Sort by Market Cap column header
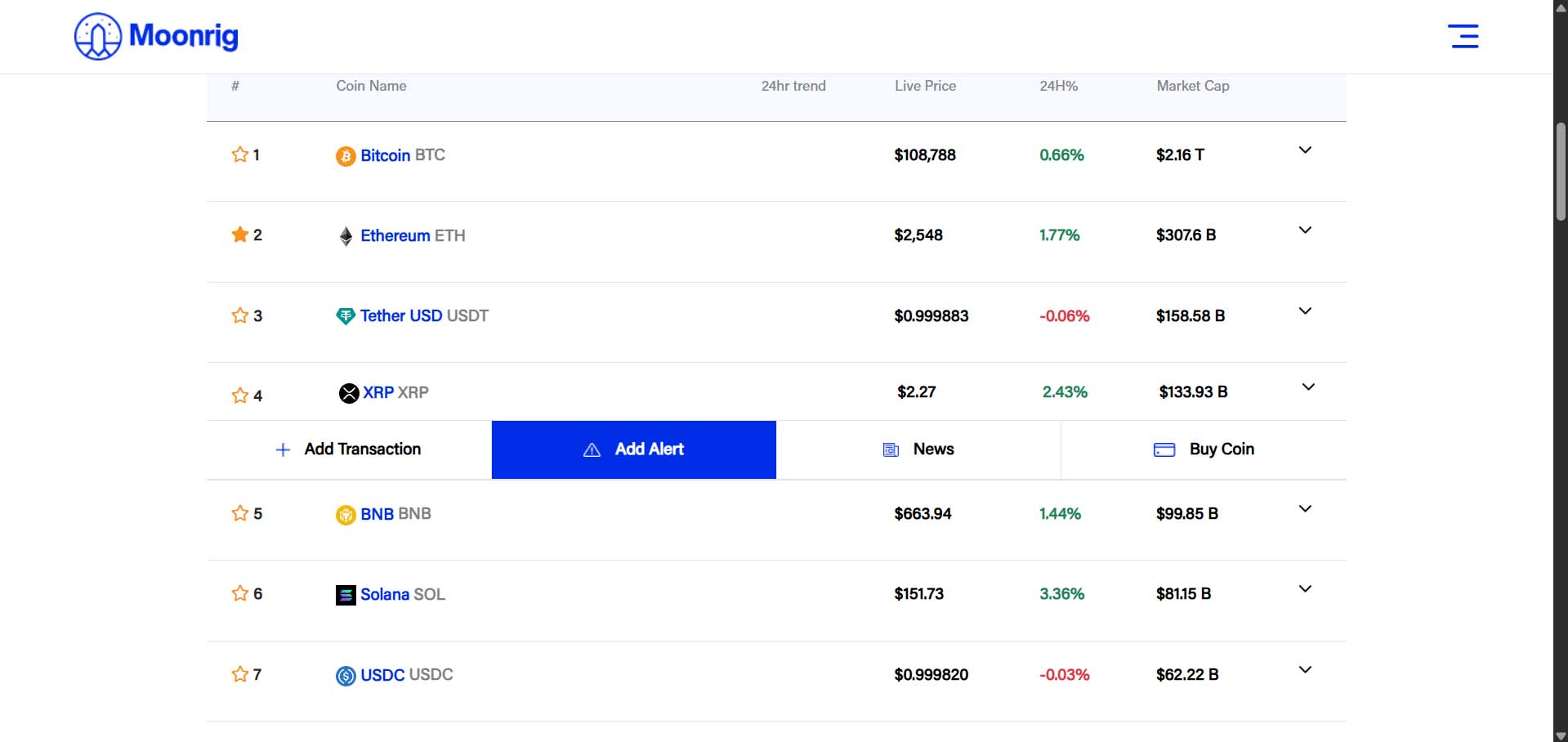Screen dimensions: 1568x742 coord(1193,86)
